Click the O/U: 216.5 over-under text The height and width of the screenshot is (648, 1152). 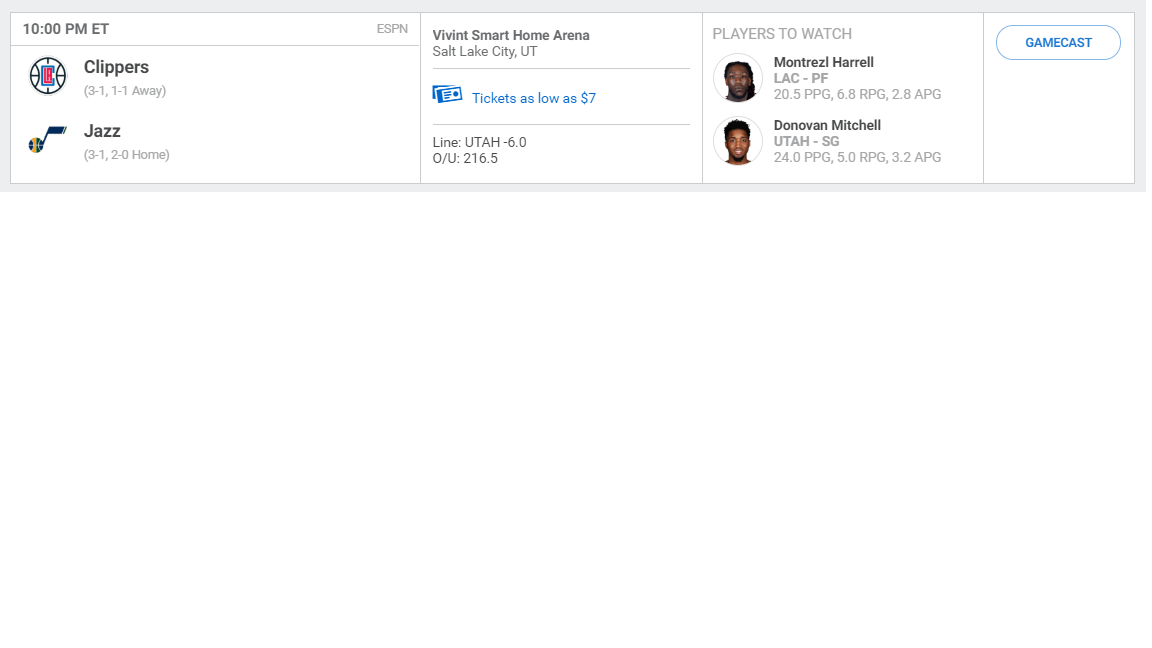[x=465, y=159]
